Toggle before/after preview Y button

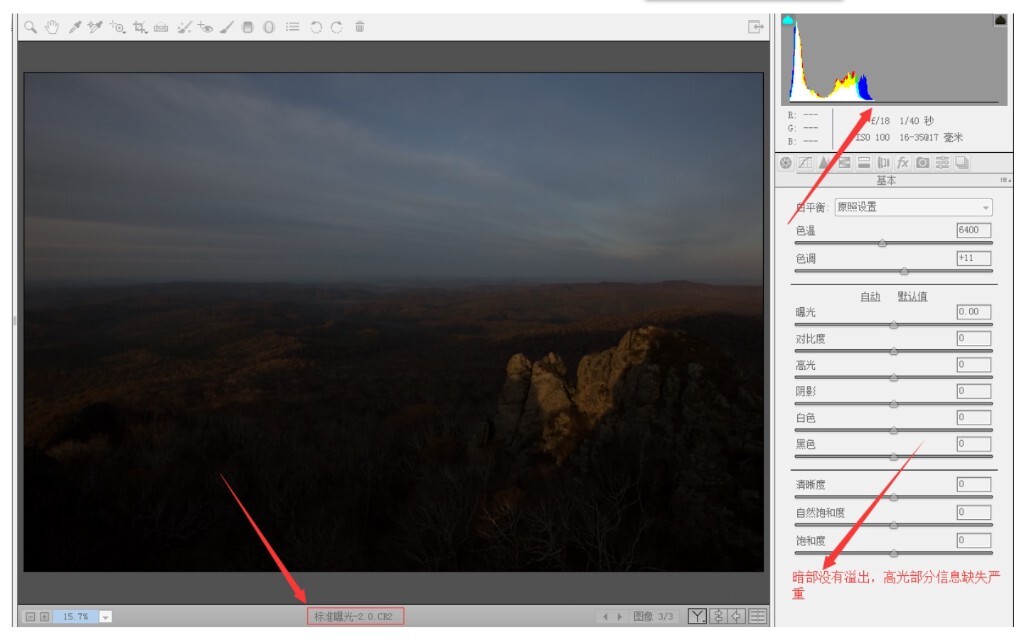tap(697, 616)
